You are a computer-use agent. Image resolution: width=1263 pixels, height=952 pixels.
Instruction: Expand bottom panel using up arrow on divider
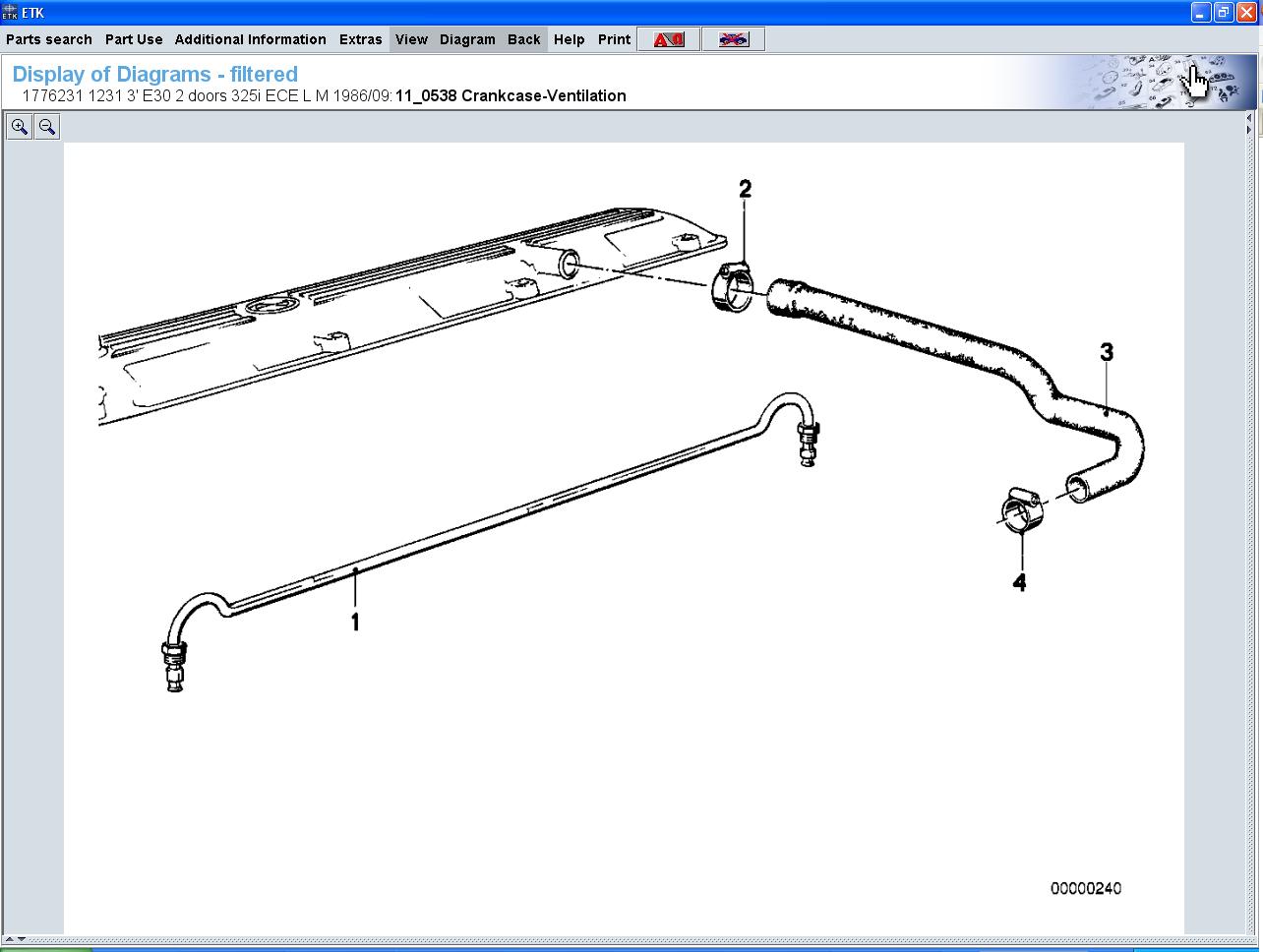[x=10, y=939]
